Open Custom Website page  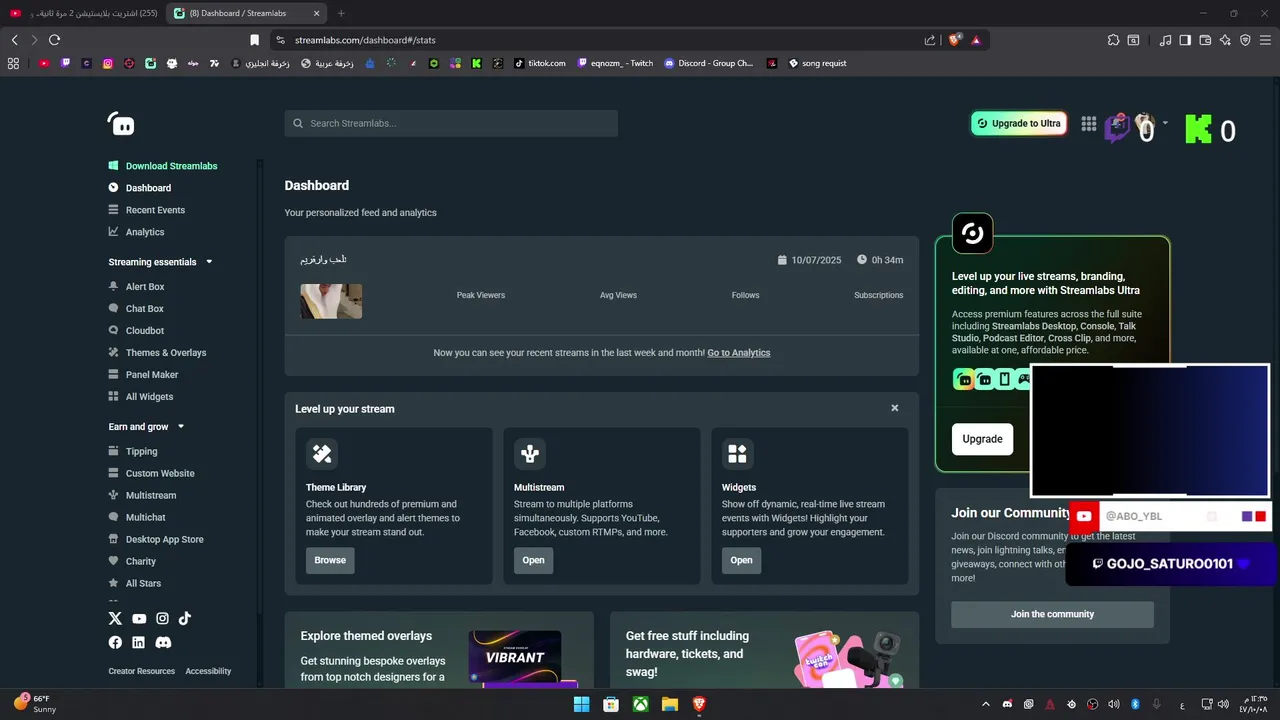pos(151,474)
